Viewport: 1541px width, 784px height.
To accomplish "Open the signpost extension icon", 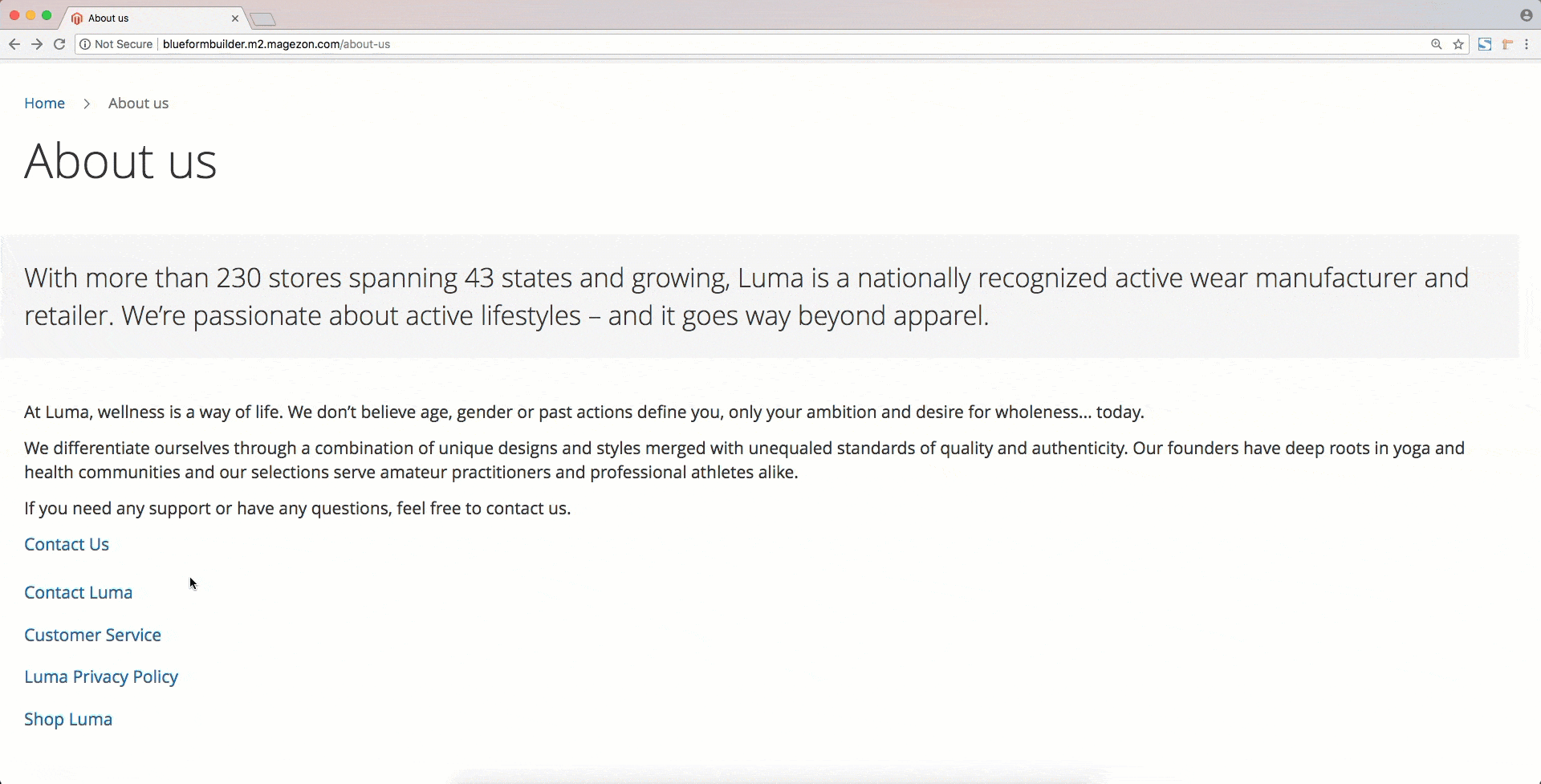I will [1507, 44].
